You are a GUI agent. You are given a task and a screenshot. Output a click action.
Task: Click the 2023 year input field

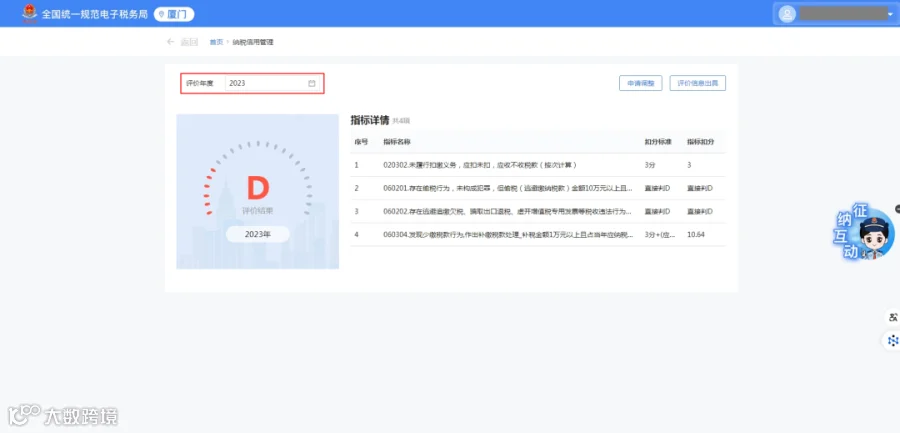point(272,83)
